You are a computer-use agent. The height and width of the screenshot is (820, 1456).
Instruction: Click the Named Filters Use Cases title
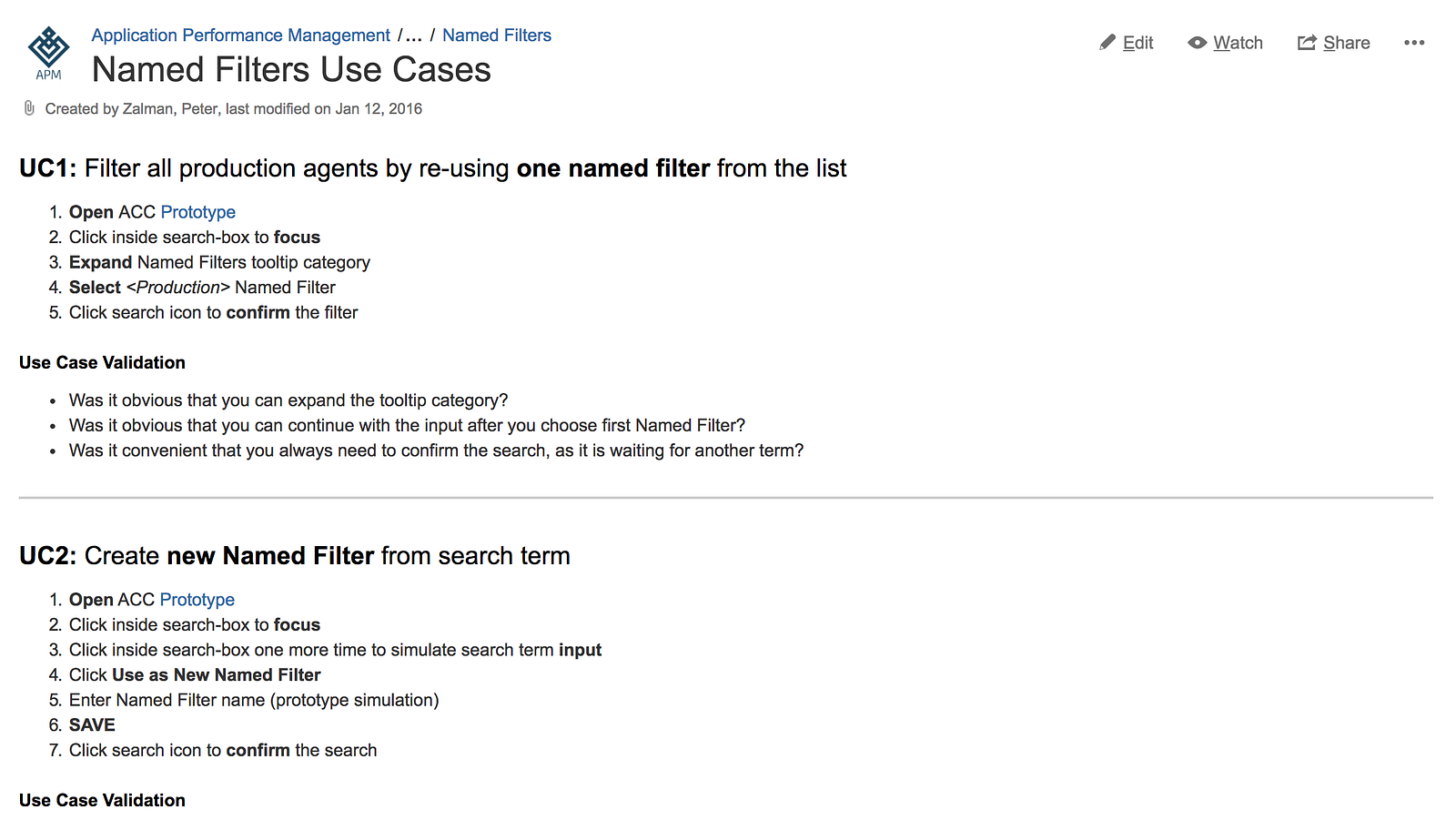point(291,70)
